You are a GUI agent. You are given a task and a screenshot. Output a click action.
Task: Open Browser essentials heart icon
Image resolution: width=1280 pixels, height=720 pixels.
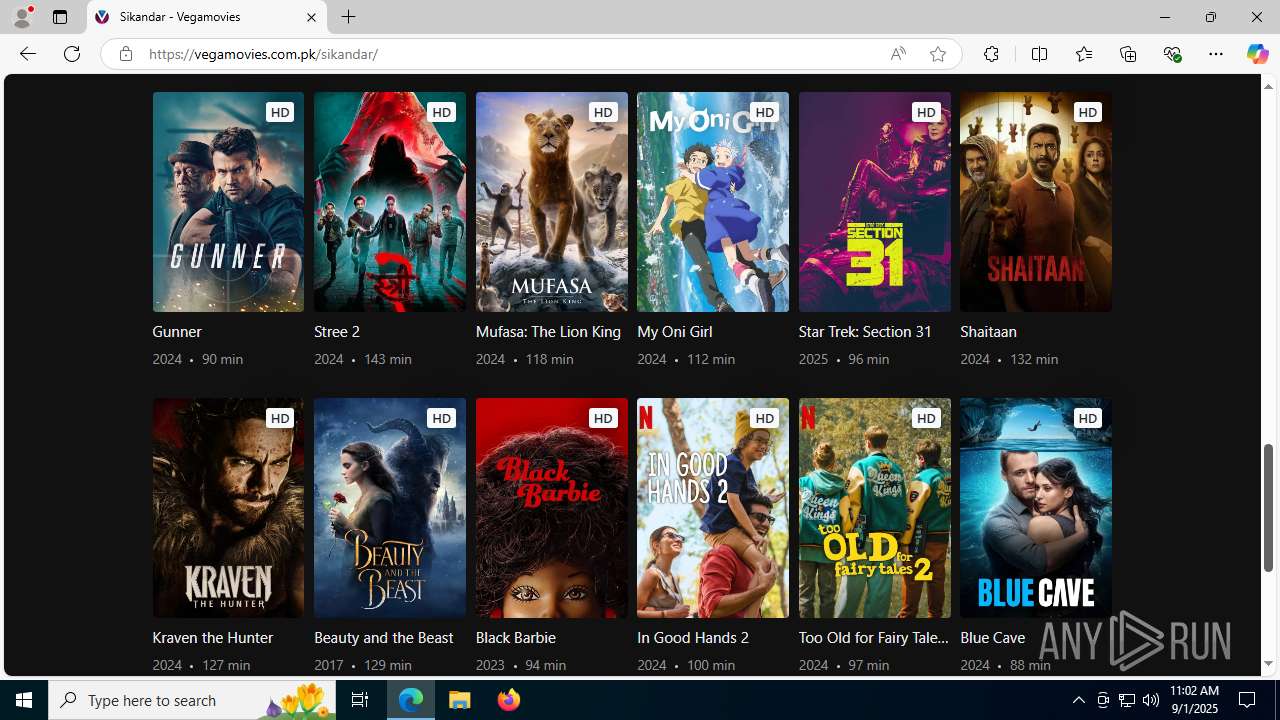1172,54
